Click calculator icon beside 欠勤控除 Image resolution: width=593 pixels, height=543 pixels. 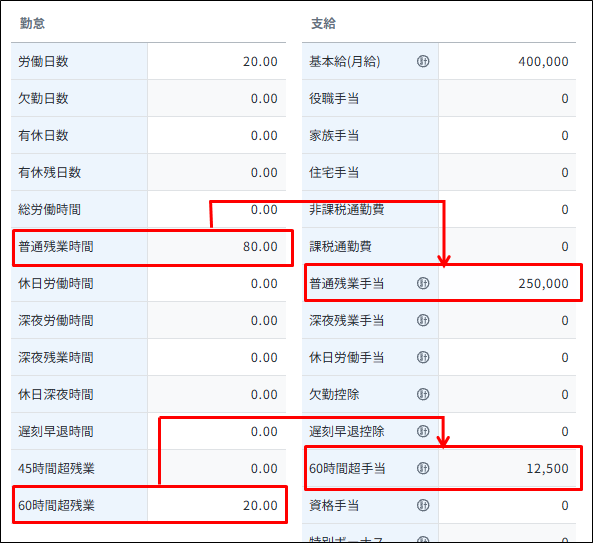coord(423,394)
